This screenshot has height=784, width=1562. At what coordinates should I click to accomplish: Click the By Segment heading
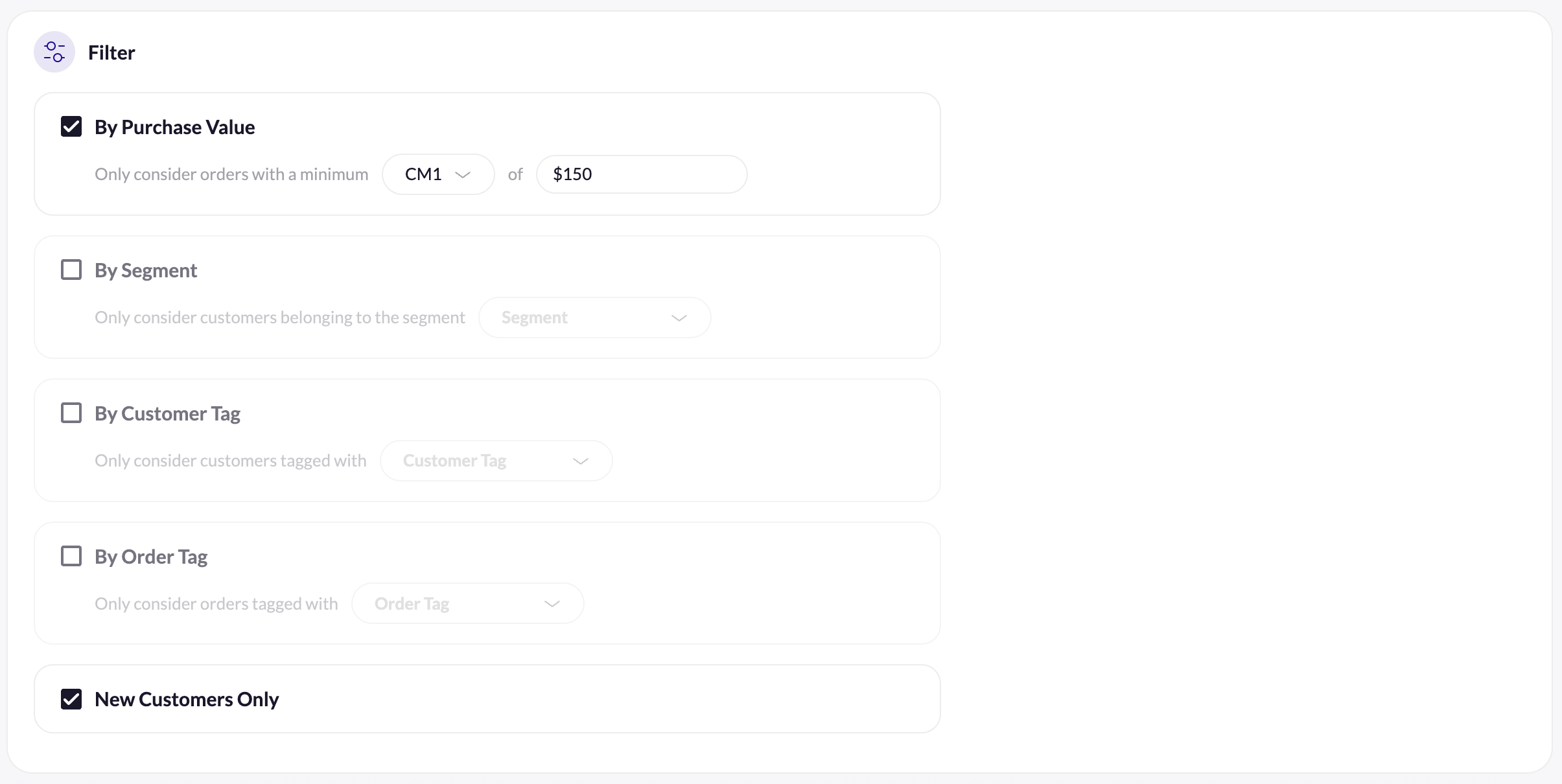(x=145, y=270)
